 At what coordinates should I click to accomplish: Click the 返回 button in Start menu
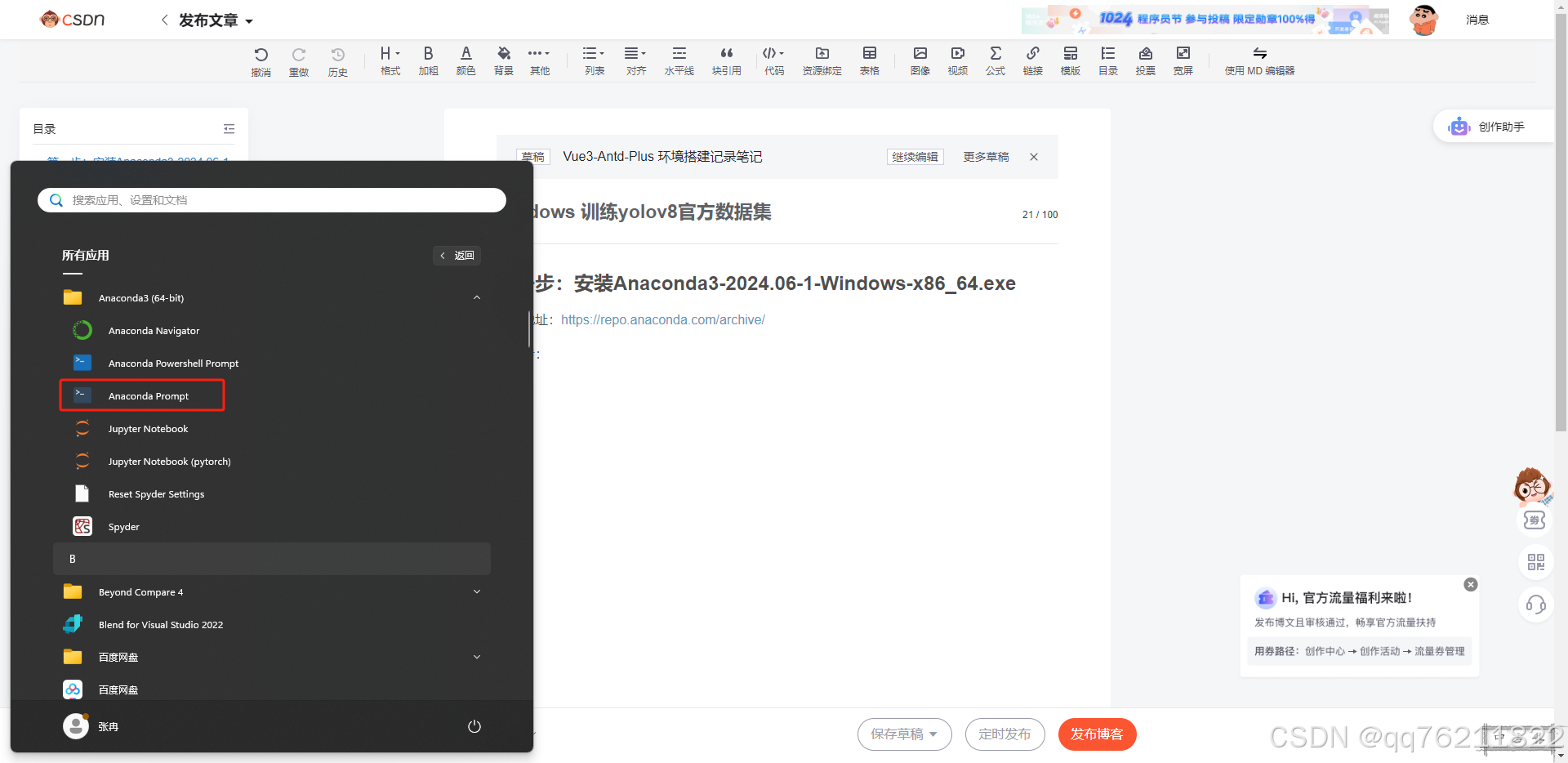(x=457, y=256)
